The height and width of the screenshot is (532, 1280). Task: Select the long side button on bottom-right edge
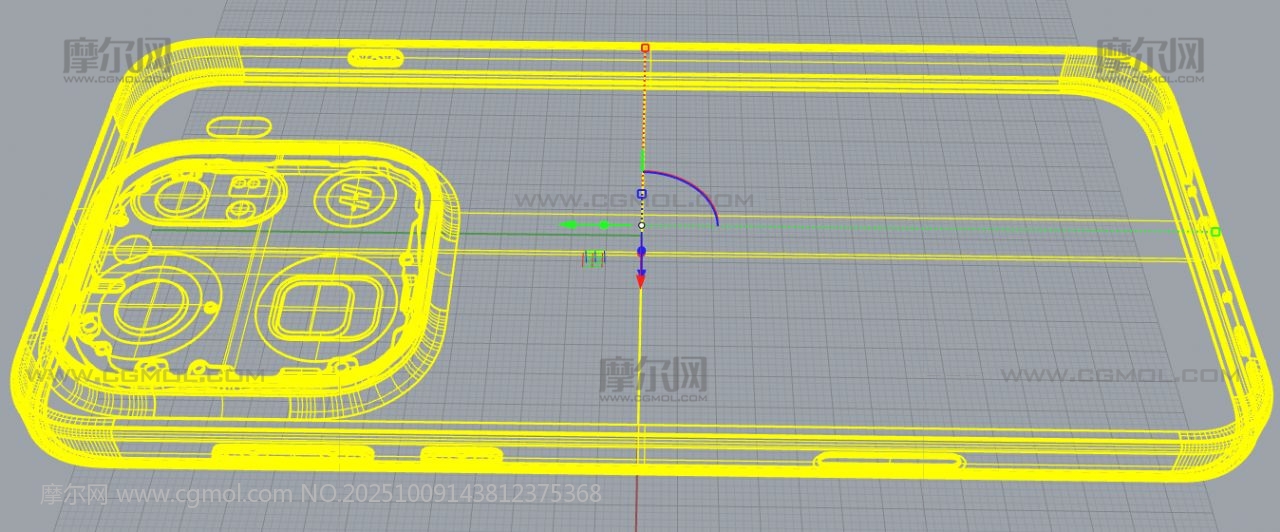click(891, 460)
